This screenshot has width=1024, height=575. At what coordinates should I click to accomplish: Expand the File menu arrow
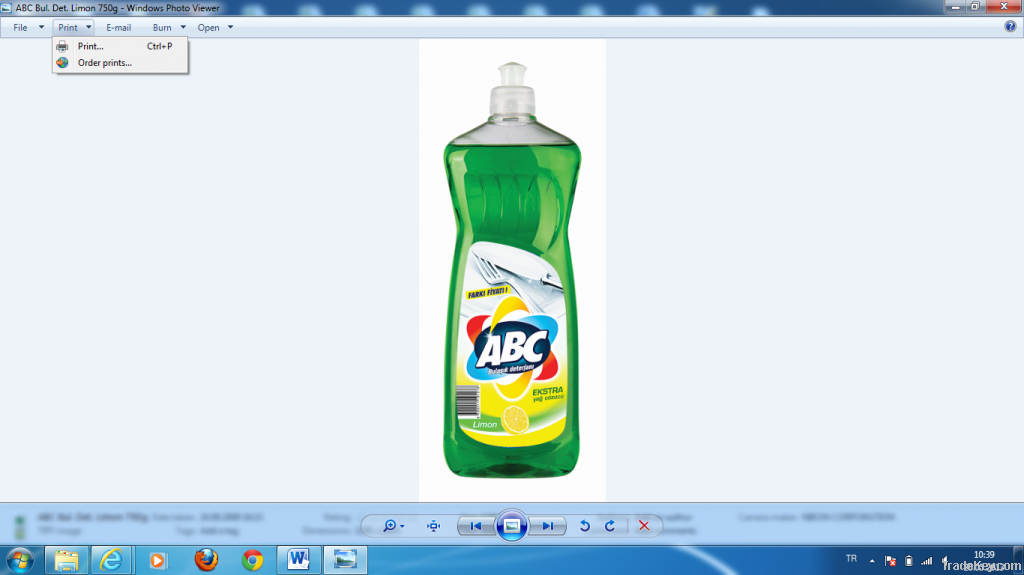pyautogui.click(x=41, y=27)
